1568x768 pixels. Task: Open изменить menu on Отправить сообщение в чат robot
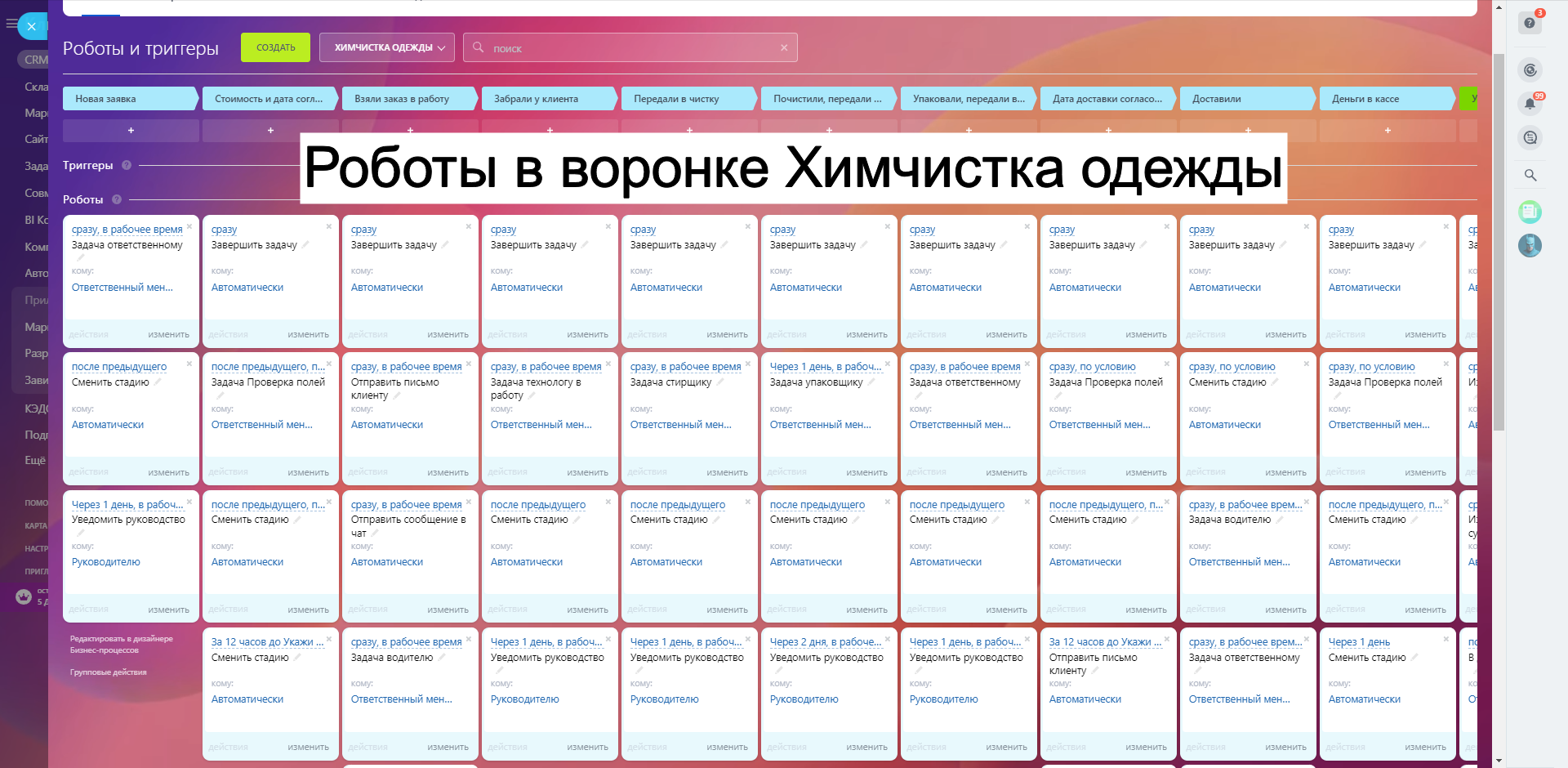448,609
